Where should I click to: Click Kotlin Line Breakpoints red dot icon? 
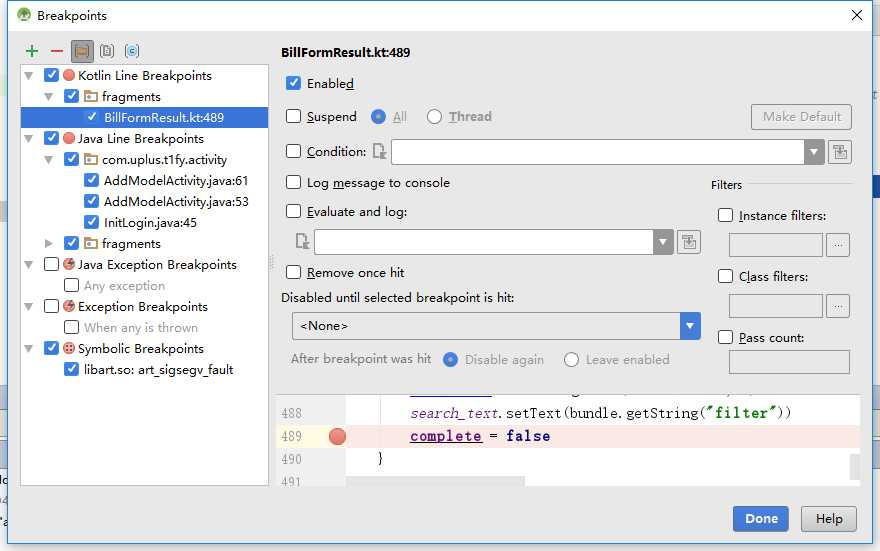(x=69, y=75)
